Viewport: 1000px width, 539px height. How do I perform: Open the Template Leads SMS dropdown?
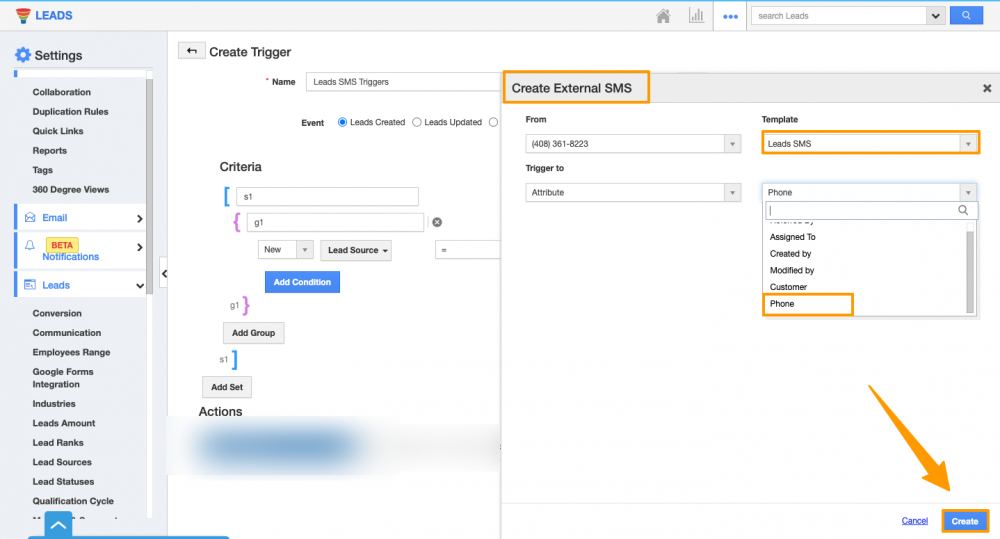[x=869, y=144]
